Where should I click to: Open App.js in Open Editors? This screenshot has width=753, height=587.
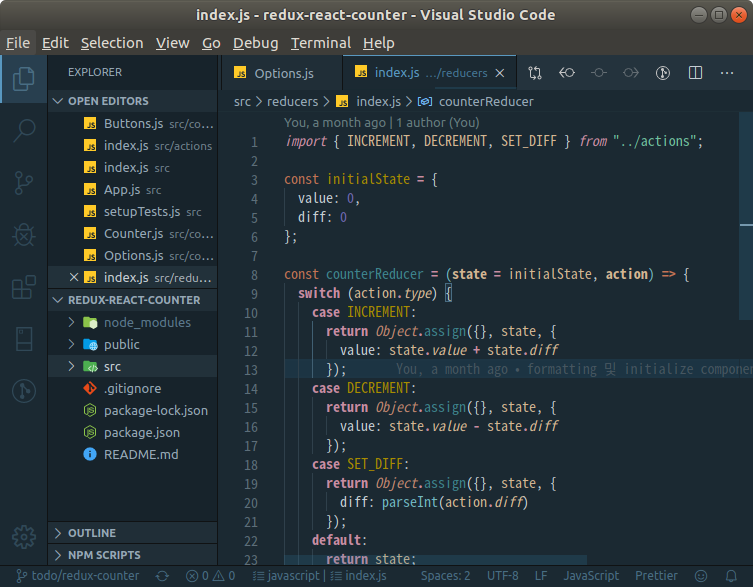pyautogui.click(x=133, y=190)
